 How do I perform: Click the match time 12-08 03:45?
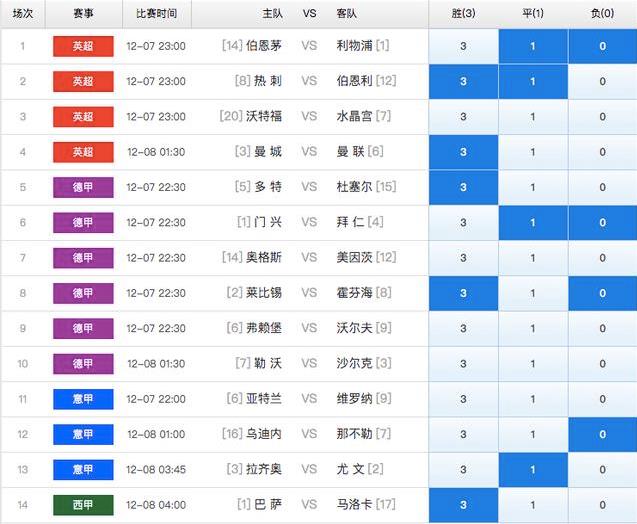(x=156, y=470)
